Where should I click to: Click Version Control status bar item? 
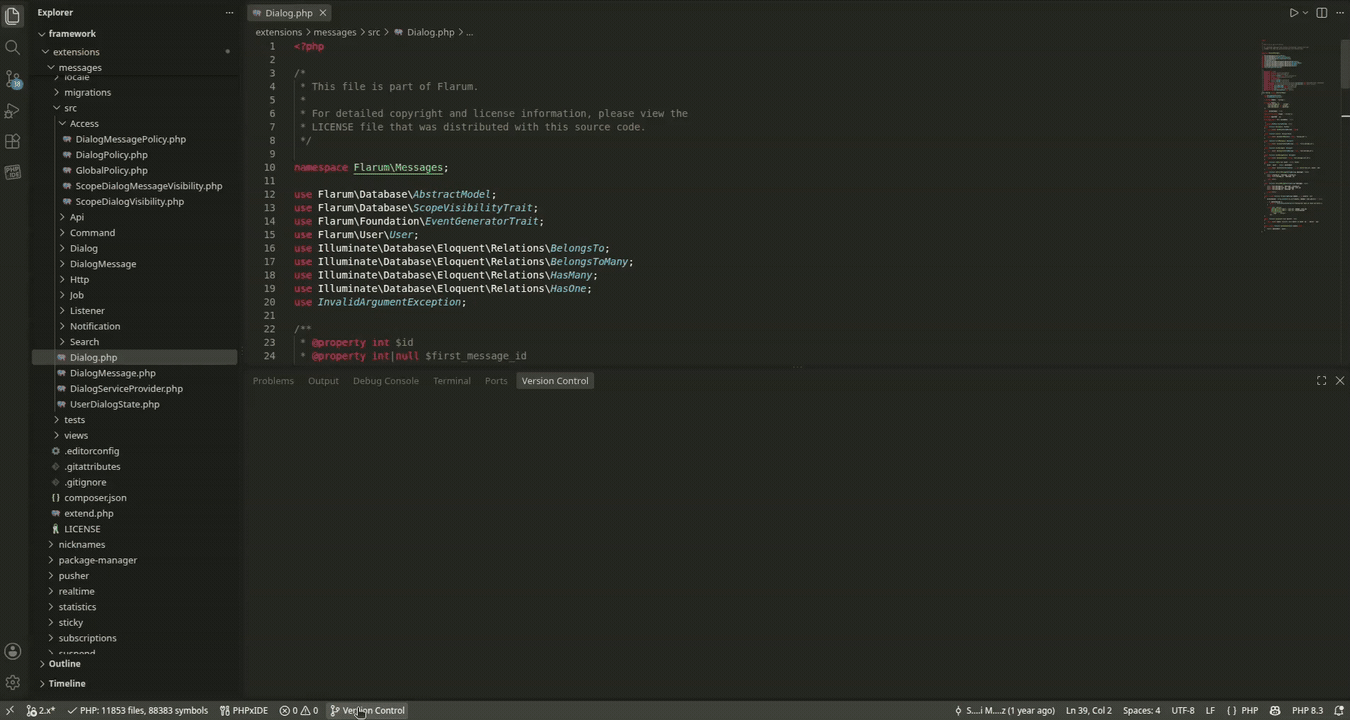(367, 711)
